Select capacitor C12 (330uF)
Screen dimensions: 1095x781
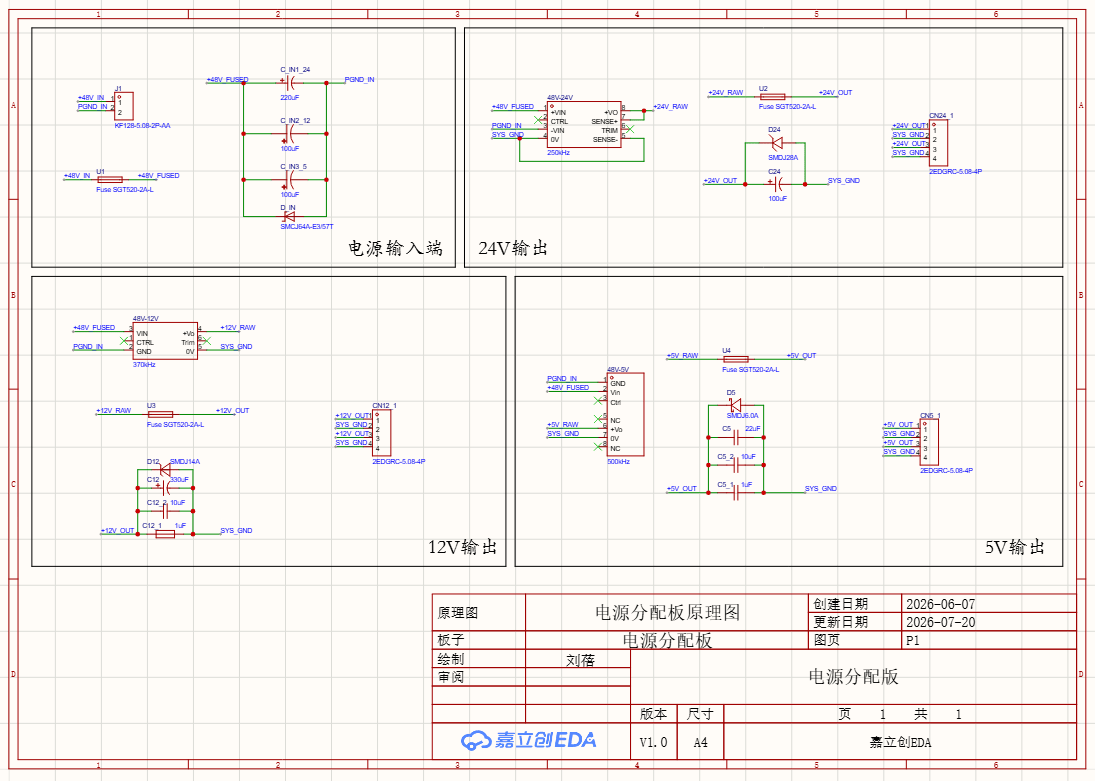point(165,487)
